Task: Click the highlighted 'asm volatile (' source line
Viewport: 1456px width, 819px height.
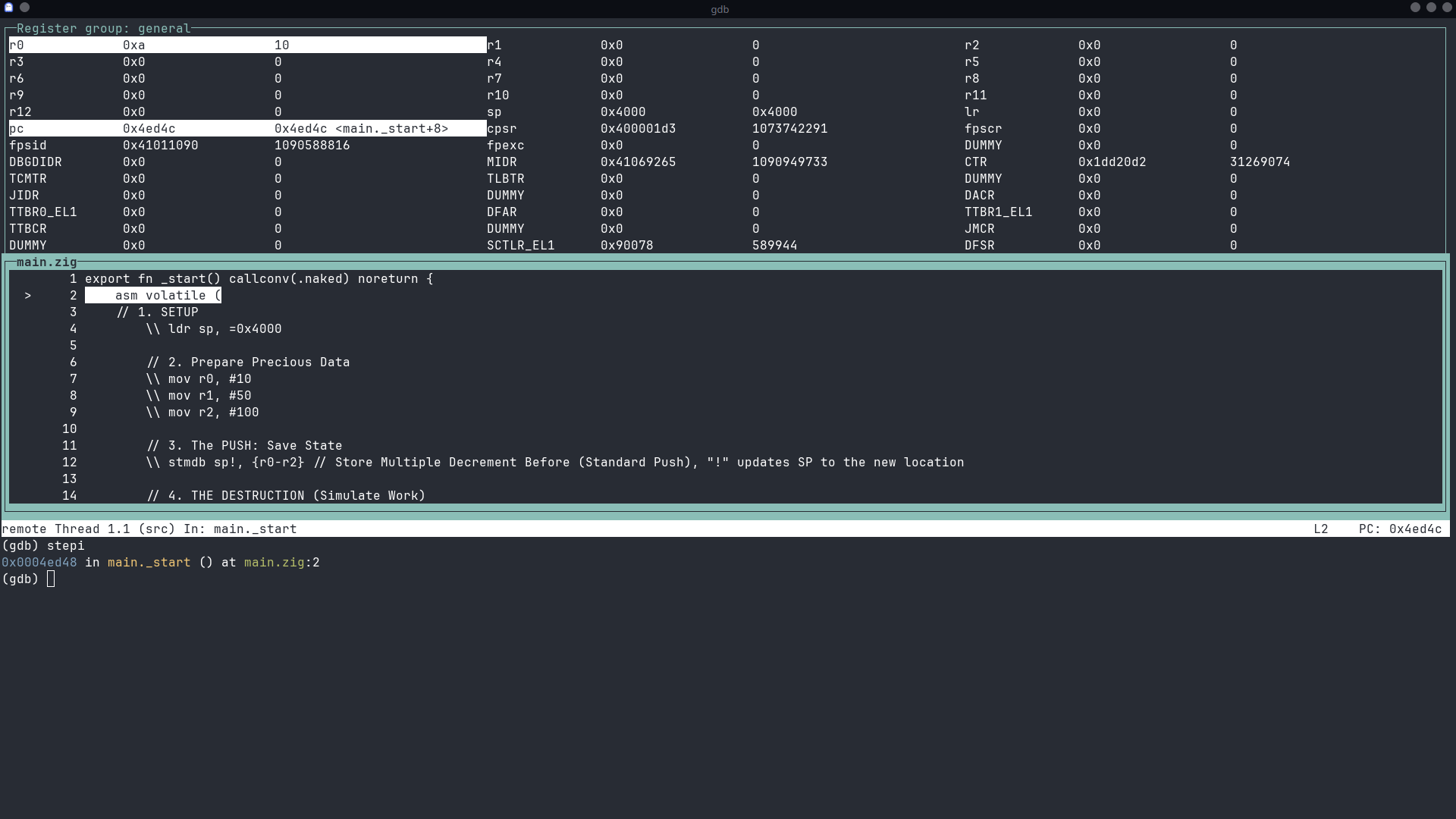Action: click(153, 296)
